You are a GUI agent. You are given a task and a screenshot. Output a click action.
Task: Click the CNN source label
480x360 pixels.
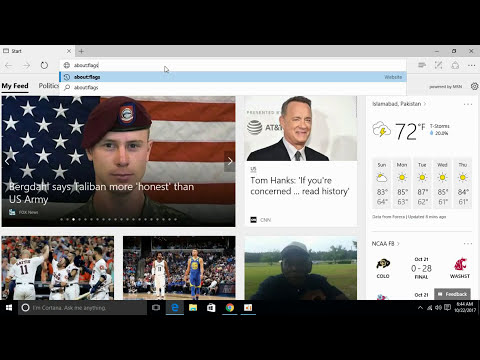point(265,220)
